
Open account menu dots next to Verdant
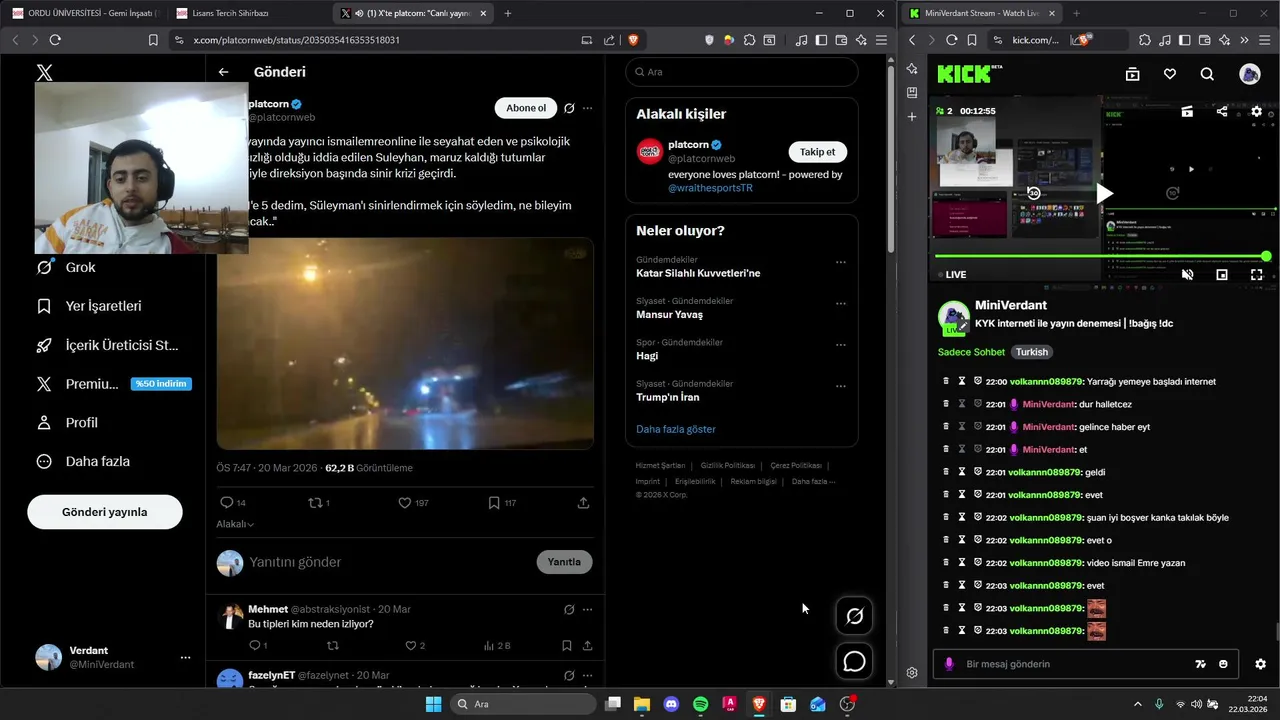click(x=185, y=657)
